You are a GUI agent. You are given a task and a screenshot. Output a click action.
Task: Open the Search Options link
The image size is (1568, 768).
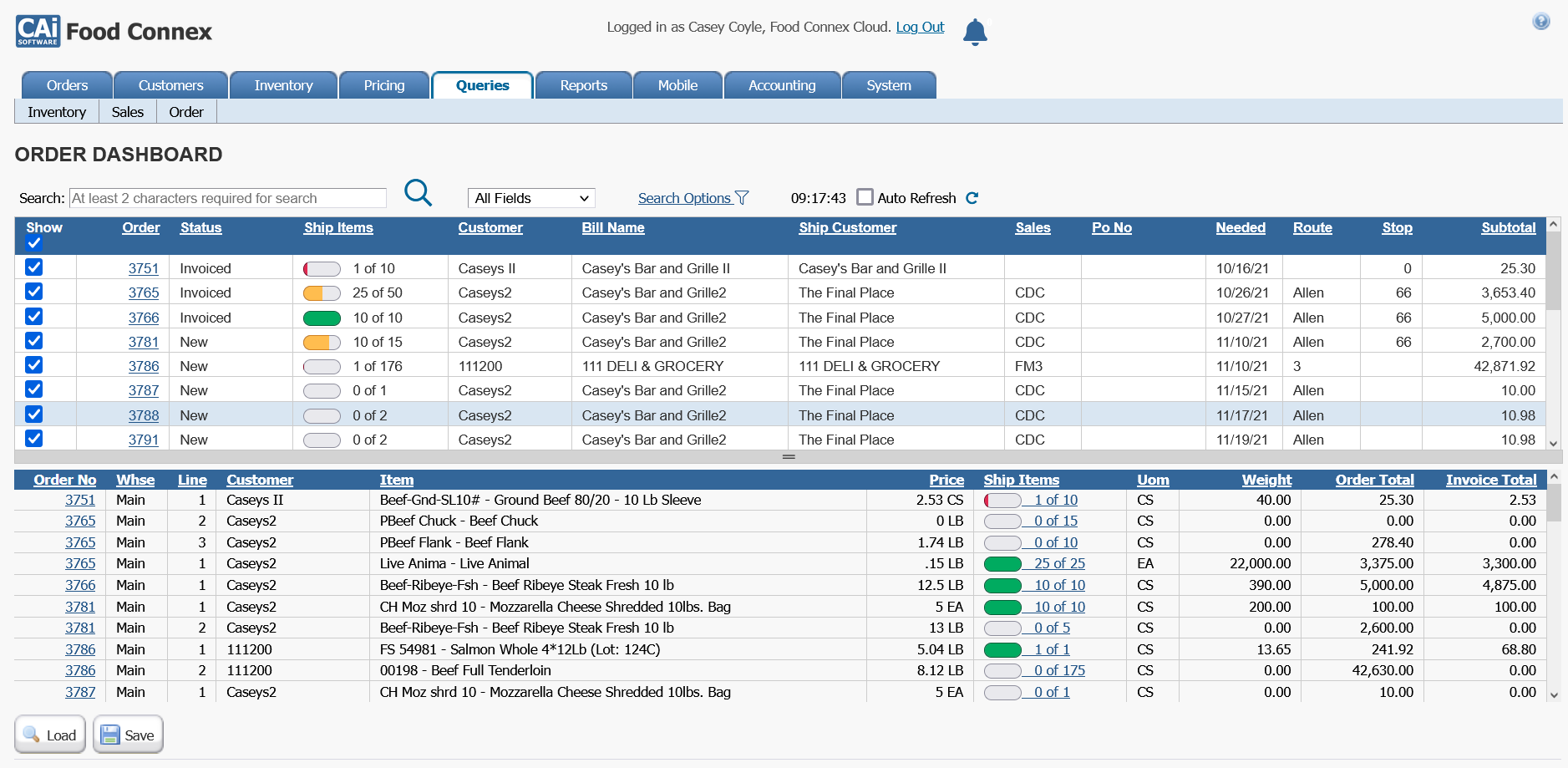point(684,198)
